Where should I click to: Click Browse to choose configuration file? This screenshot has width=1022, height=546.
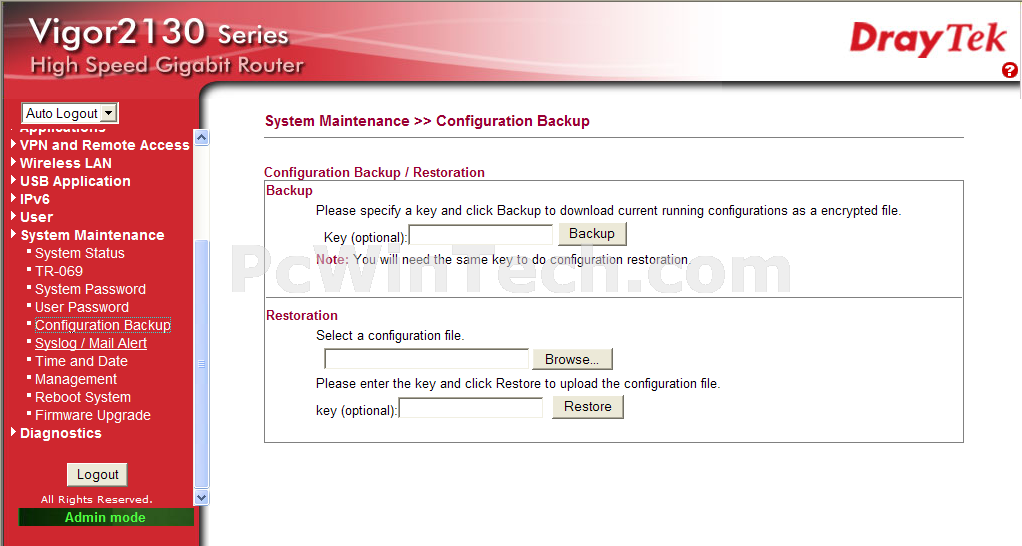pos(572,359)
